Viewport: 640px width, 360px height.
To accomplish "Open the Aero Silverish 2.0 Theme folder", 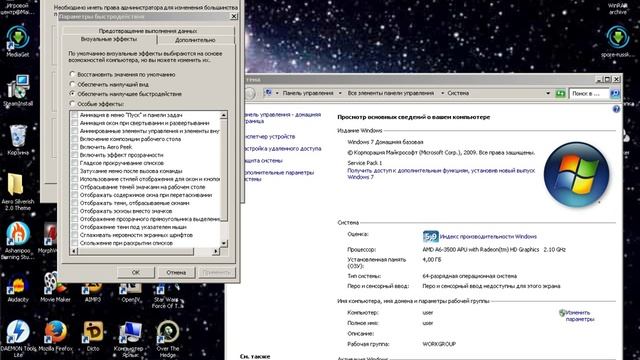I will (18, 192).
